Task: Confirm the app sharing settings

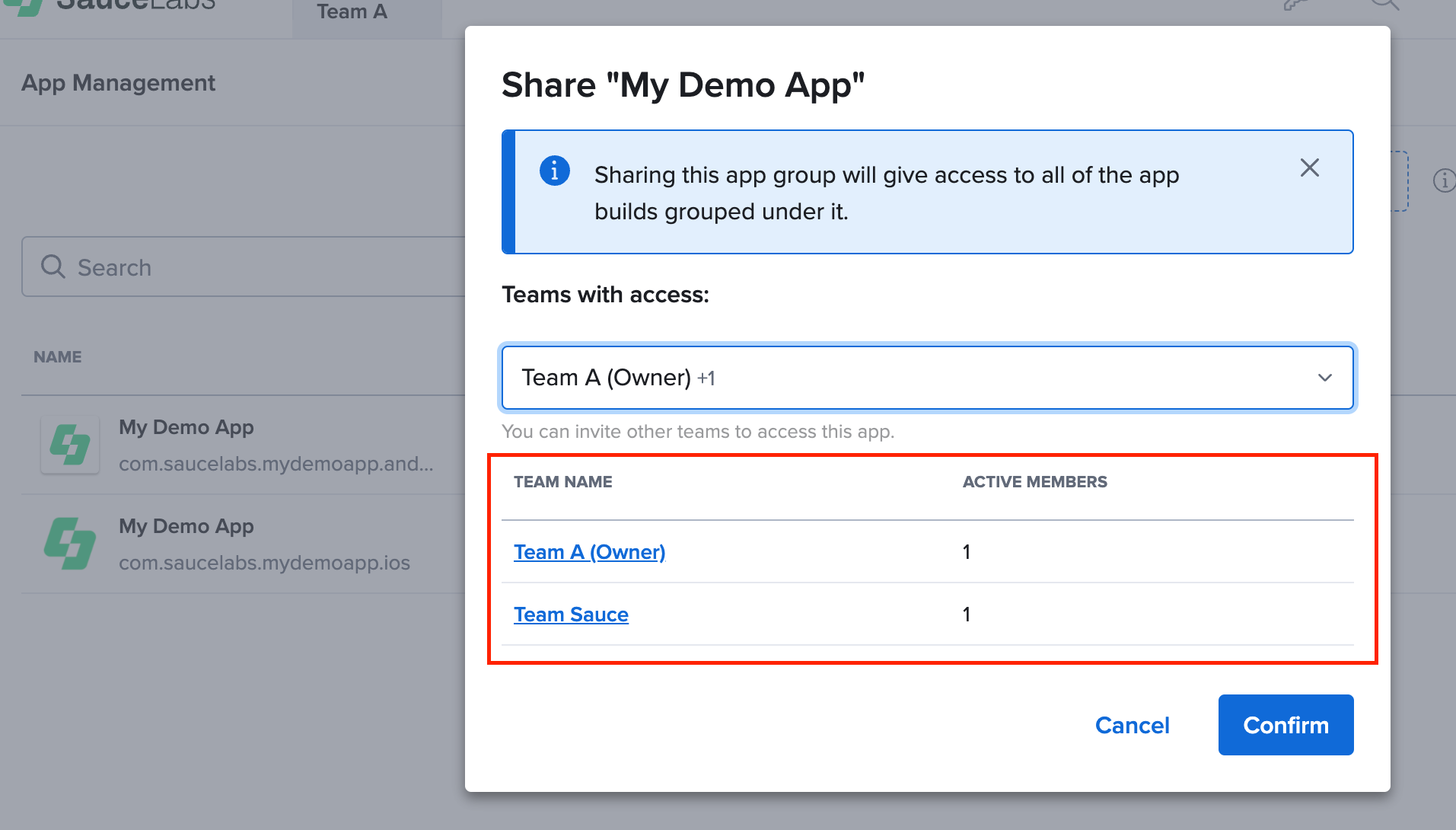Action: pos(1285,725)
